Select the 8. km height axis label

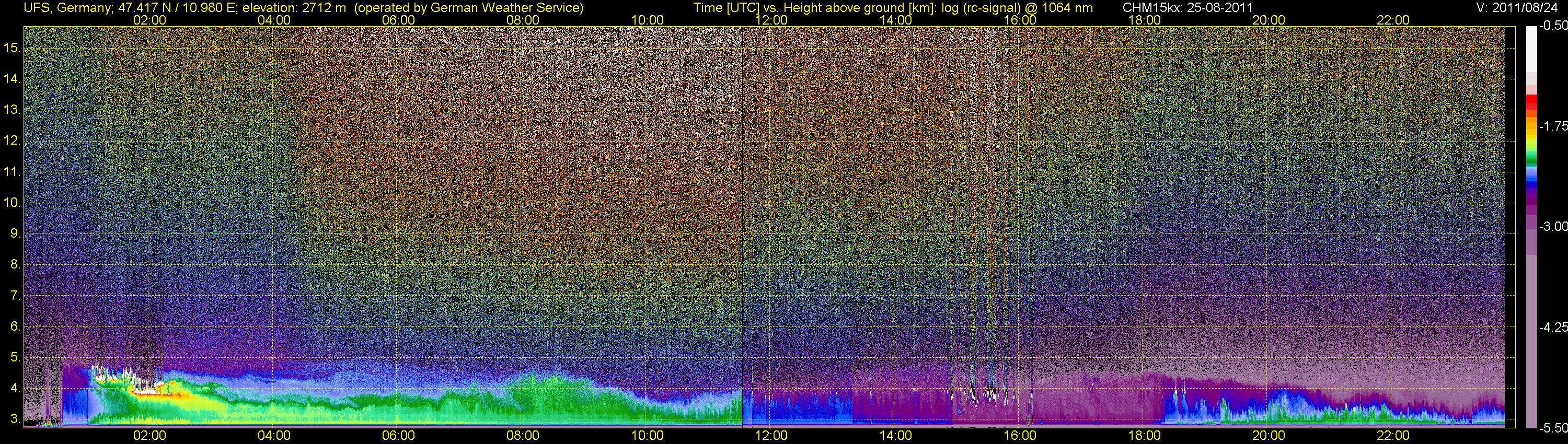[x=15, y=265]
